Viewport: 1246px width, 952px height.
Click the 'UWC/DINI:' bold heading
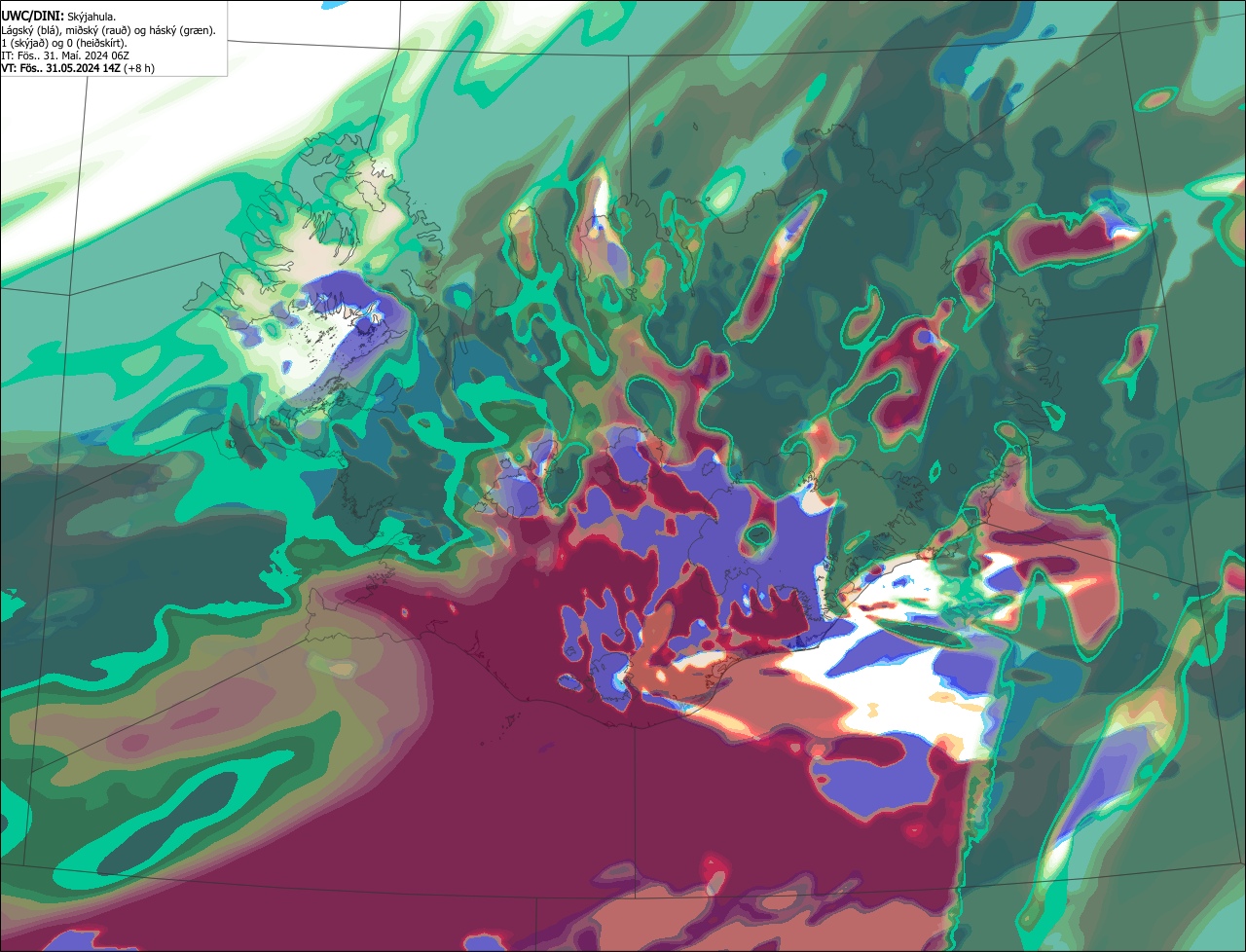tap(33, 17)
